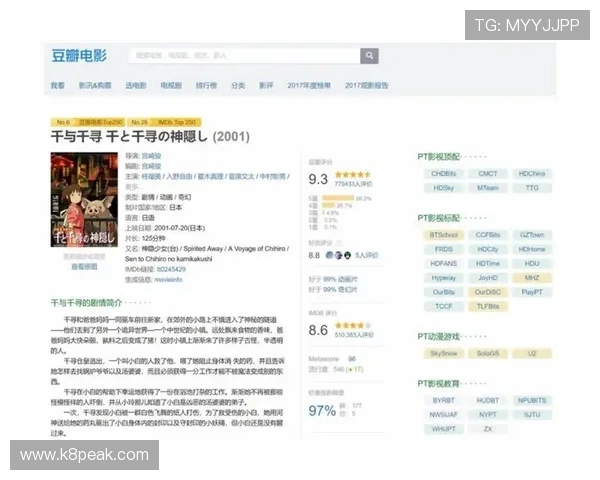
Task: Open the 我看 nav item
Action: pyautogui.click(x=57, y=85)
